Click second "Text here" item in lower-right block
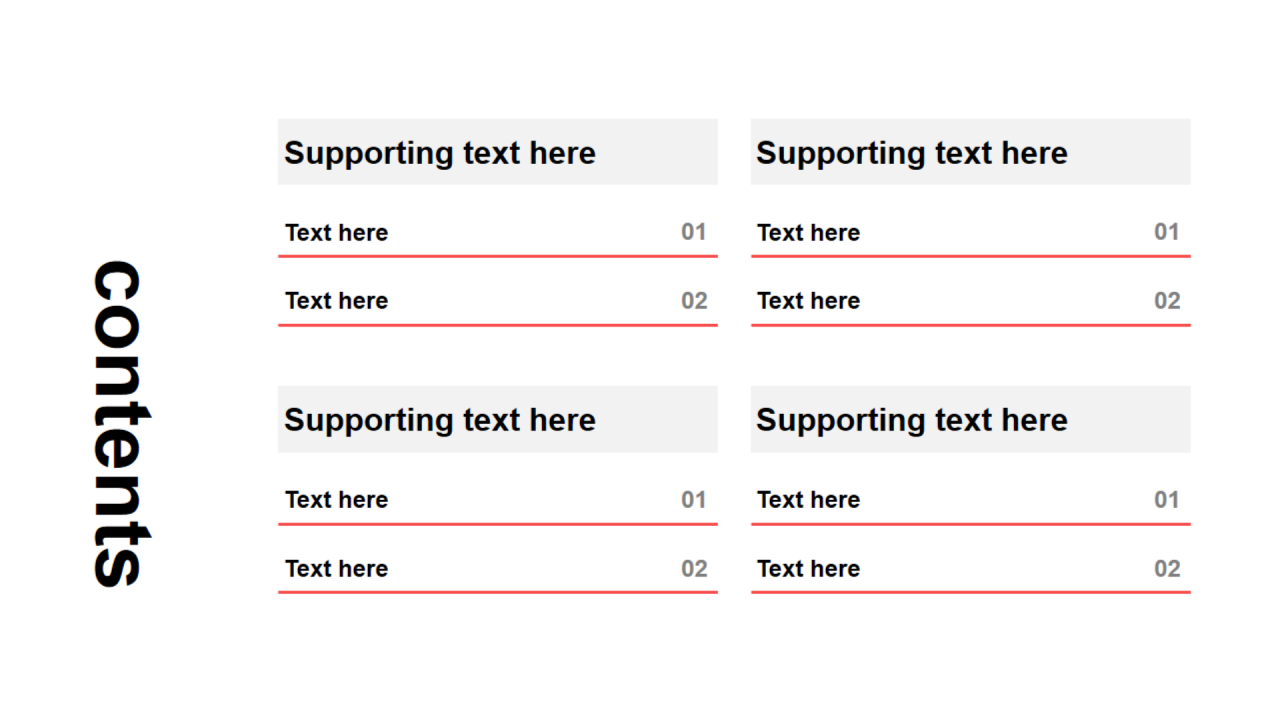 pyautogui.click(x=808, y=569)
